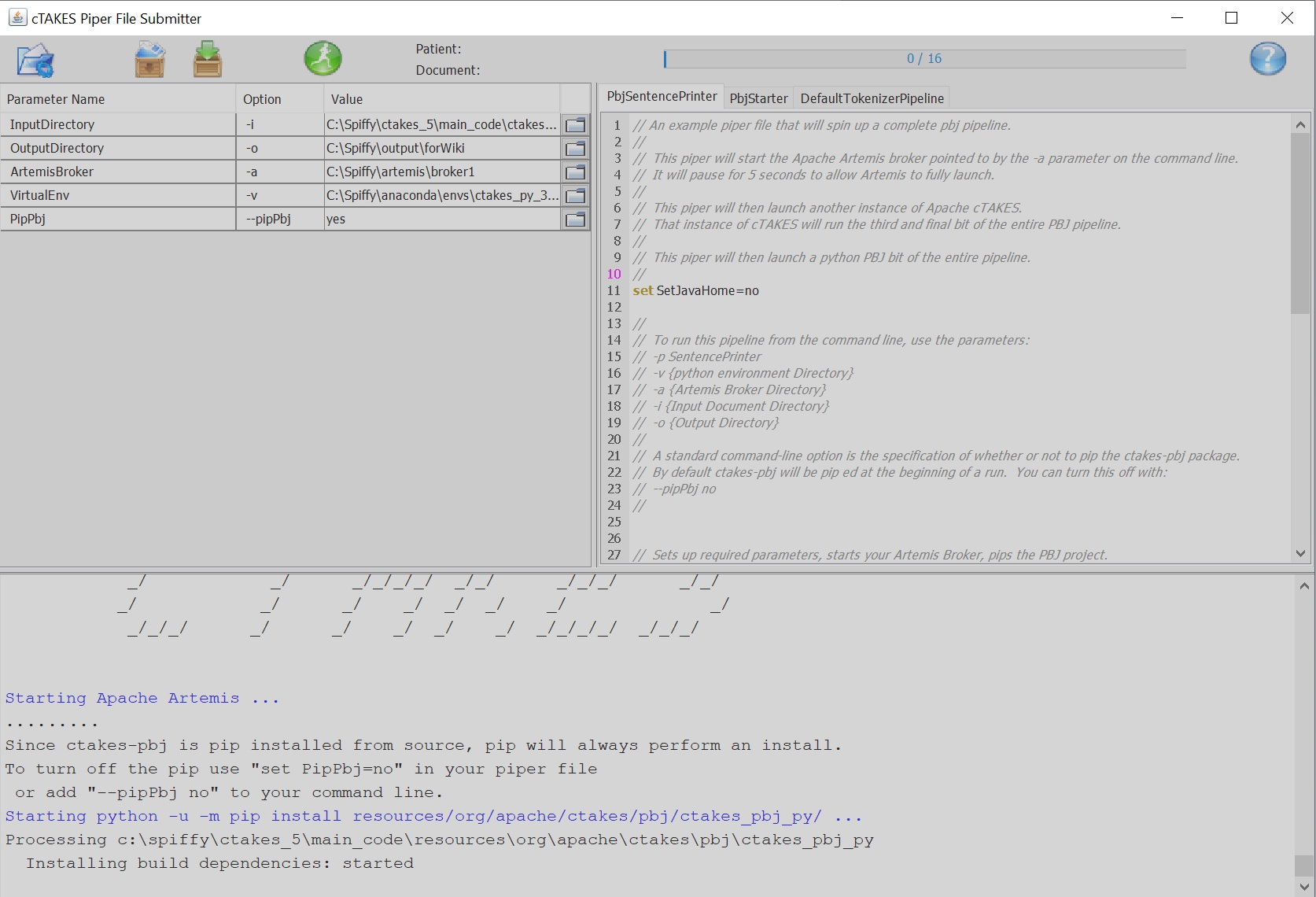Click the open piper file folder icon
The width and height of the screenshot is (1316, 897).
(35, 60)
